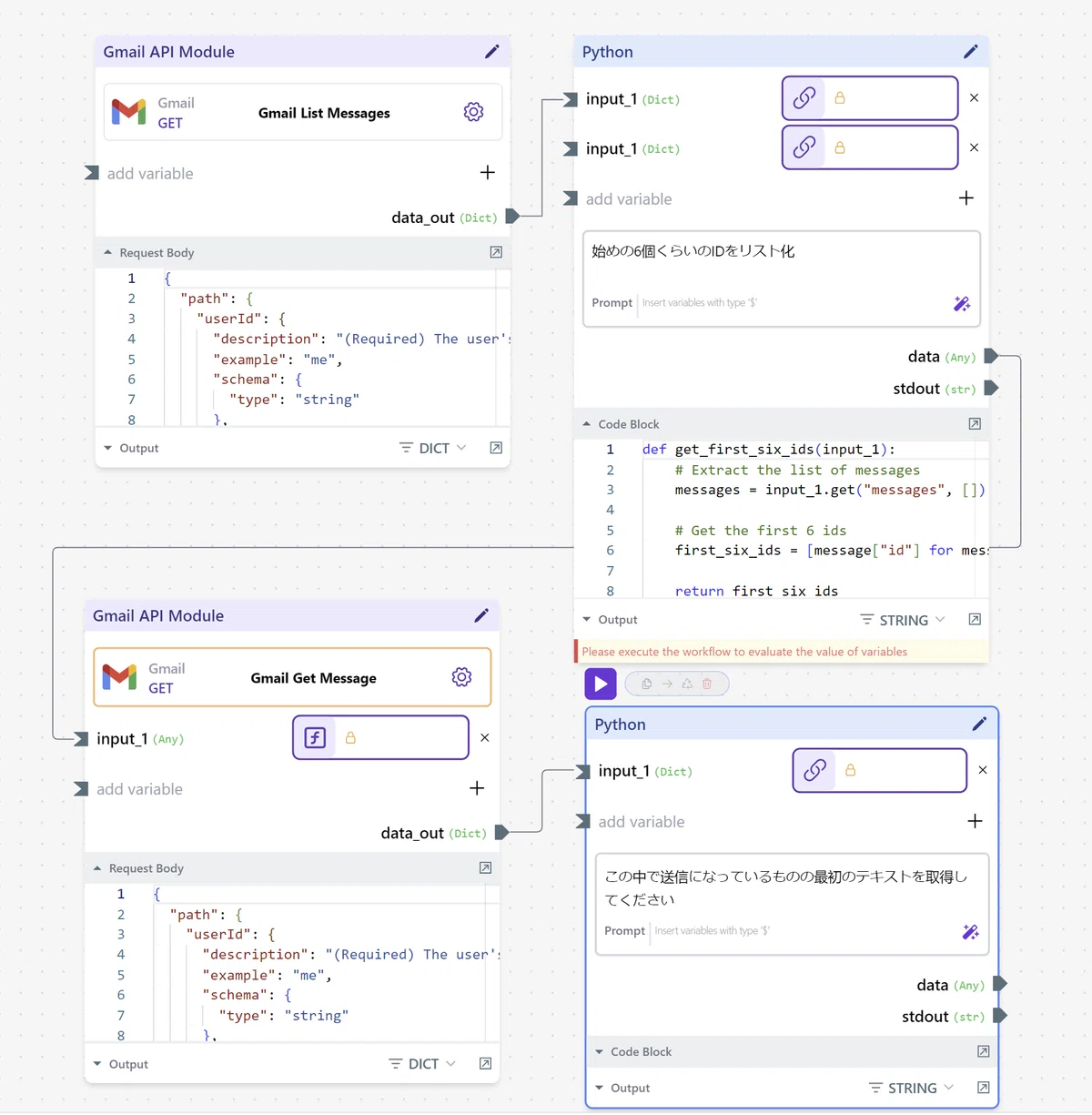
Task: Select the Gmail Get Message action card
Action: pos(292,677)
